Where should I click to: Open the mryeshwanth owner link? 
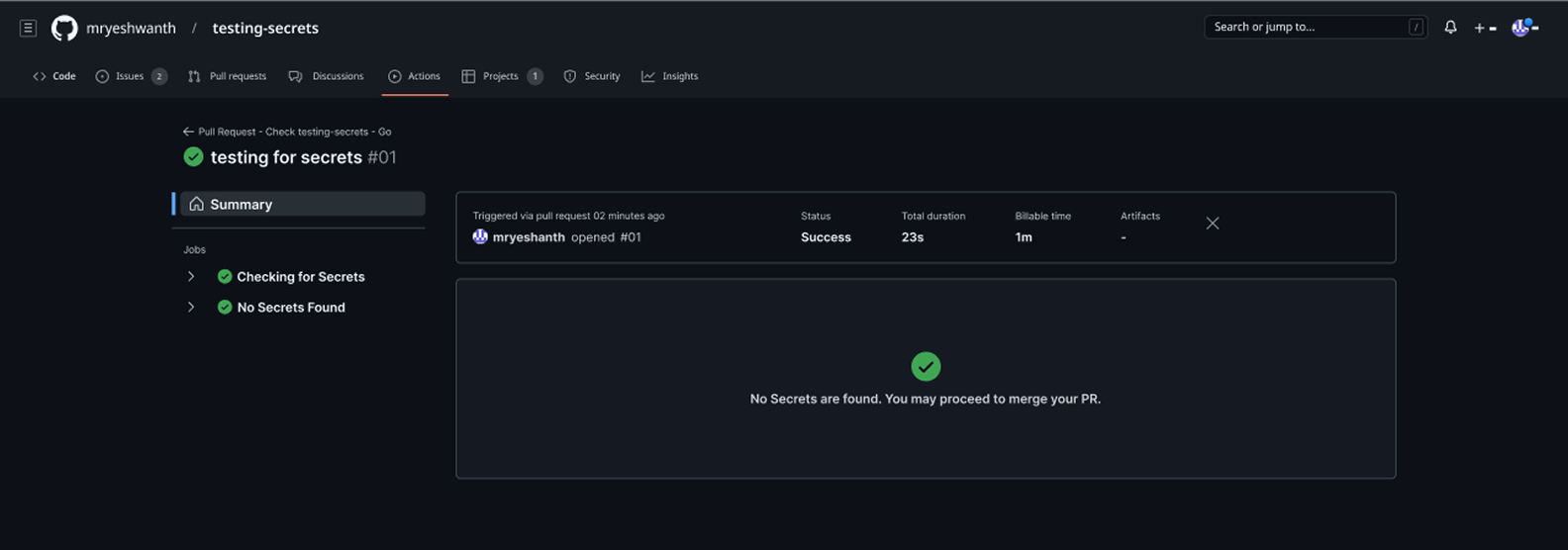131,28
